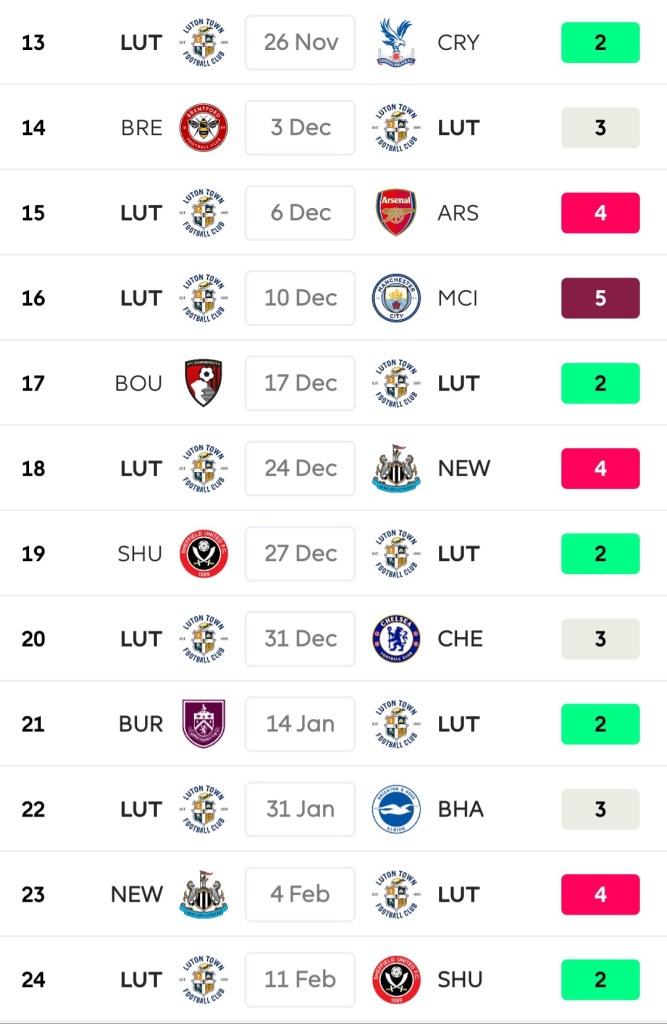Image resolution: width=667 pixels, height=1024 pixels.
Task: Click the 31 Jan date button
Action: 300,809
